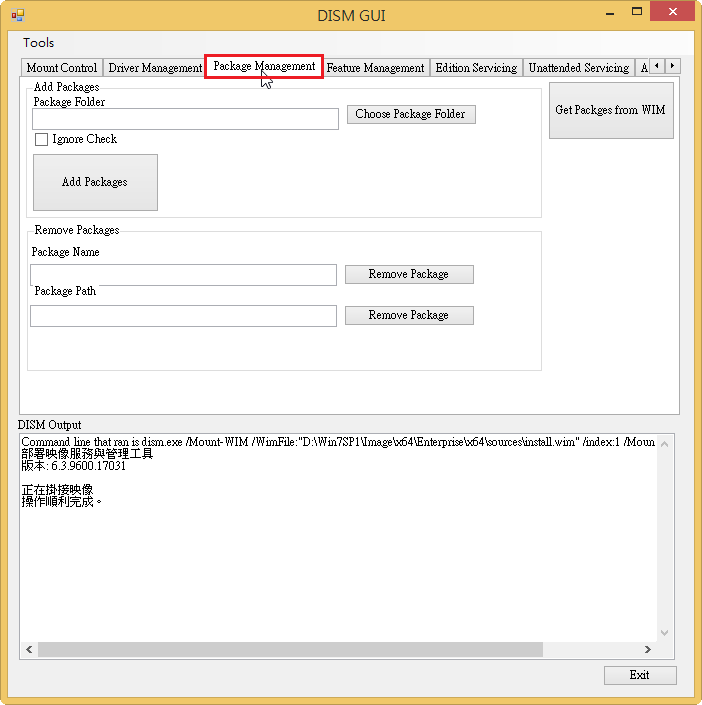Click Get Packages from WIM button
Screen dimensions: 702x705
610,110
